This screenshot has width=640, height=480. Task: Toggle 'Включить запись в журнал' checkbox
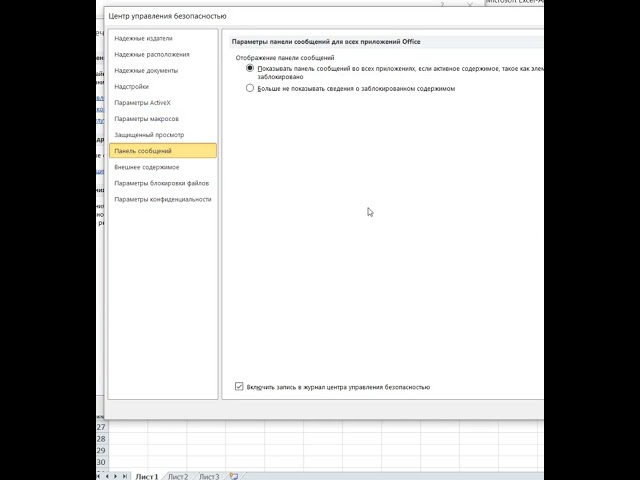[239, 386]
